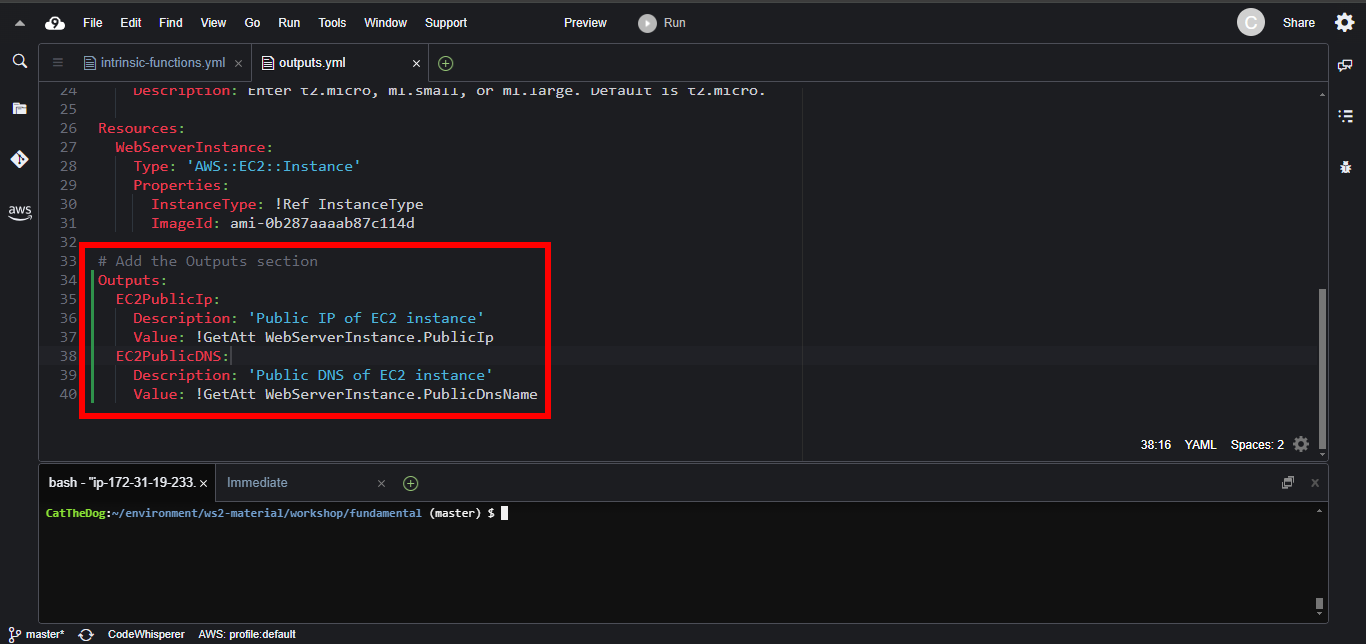Viewport: 1366px width, 644px height.
Task: Open Preferences gear in top-right corner
Action: 1344,22
